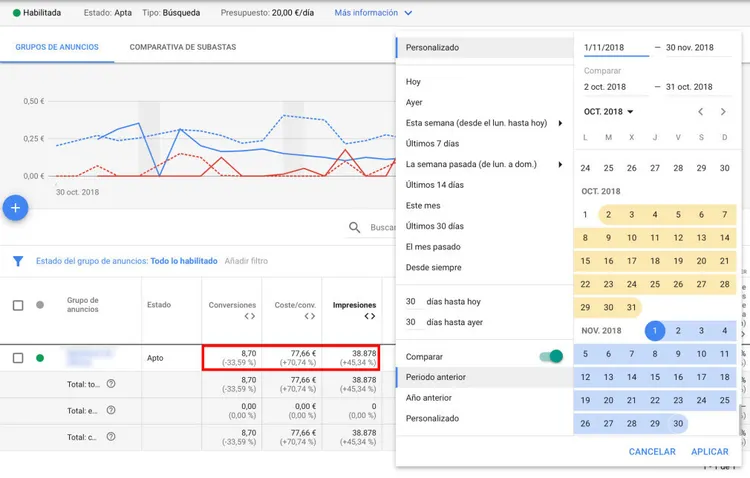Click the Todo lo habilitado filter link
Image resolution: width=750 pixels, height=478 pixels.
tap(184, 261)
